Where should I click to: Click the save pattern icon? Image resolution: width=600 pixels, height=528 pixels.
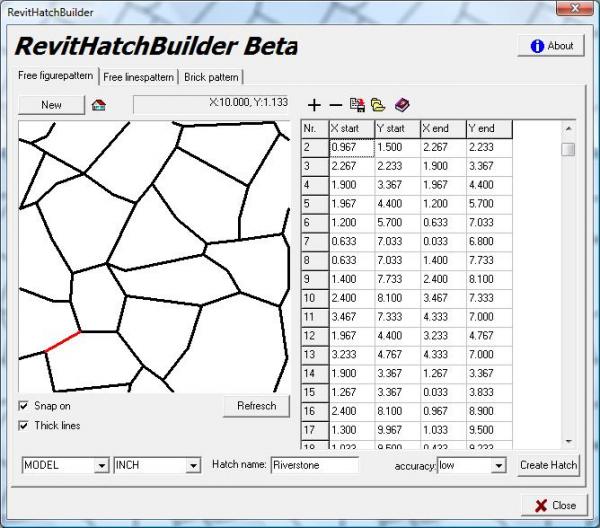tap(357, 105)
